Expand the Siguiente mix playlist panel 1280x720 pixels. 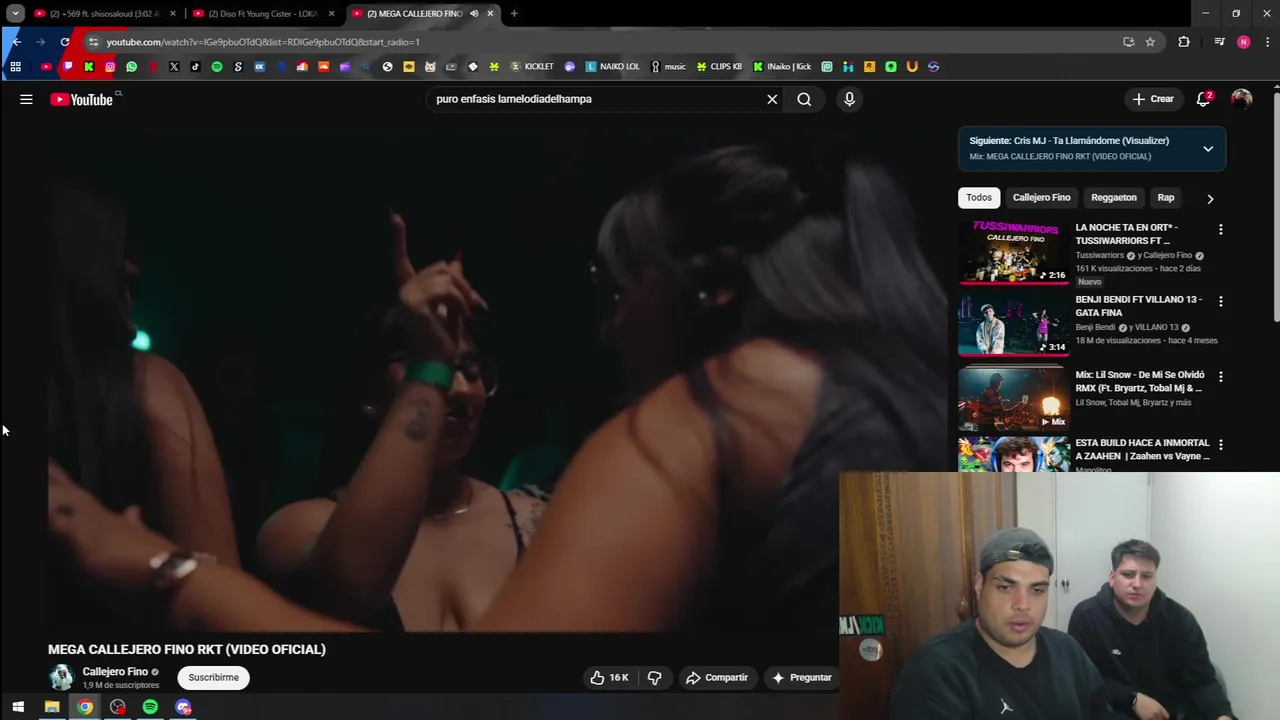click(1208, 149)
